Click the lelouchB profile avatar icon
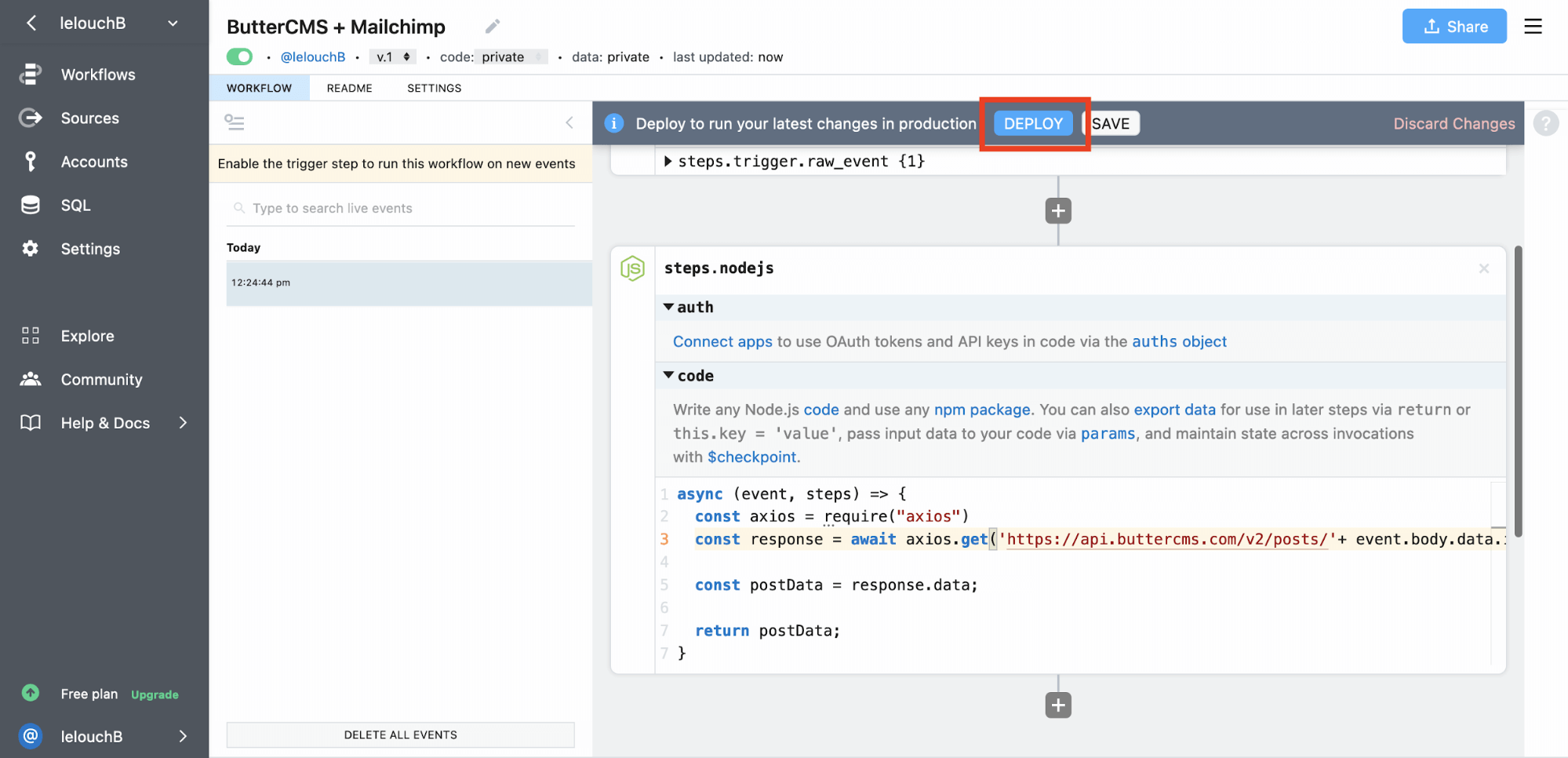The width and height of the screenshot is (1568, 758). tap(31, 736)
